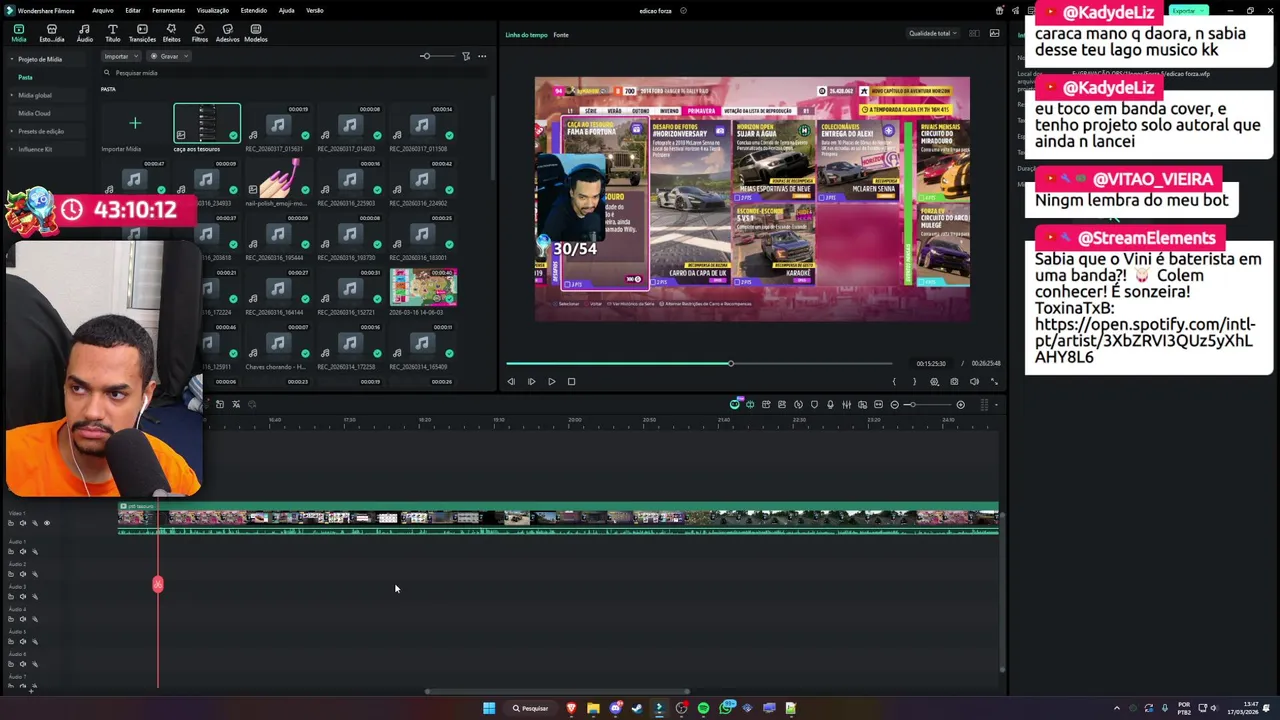Select the caça aos tesouros media thumbnail
Image resolution: width=1280 pixels, height=720 pixels.
click(x=207, y=124)
